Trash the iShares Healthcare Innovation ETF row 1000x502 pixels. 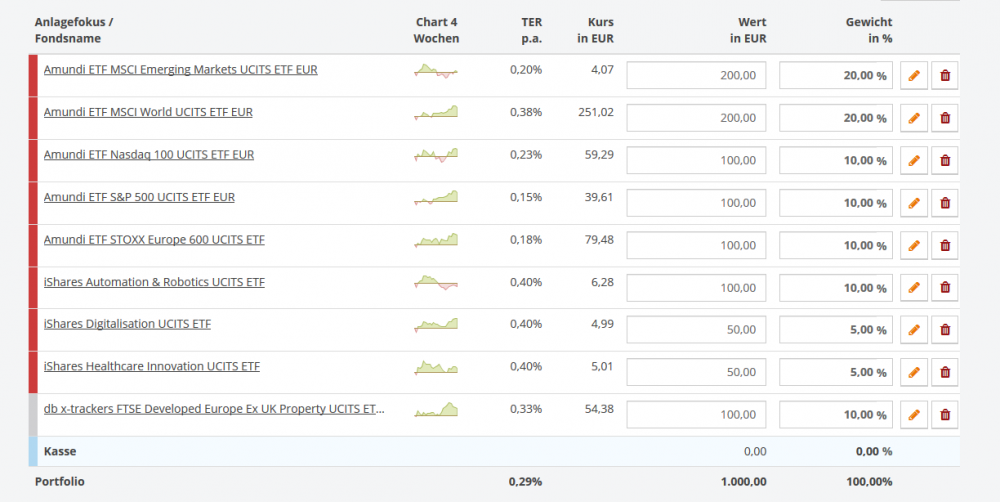(x=945, y=372)
